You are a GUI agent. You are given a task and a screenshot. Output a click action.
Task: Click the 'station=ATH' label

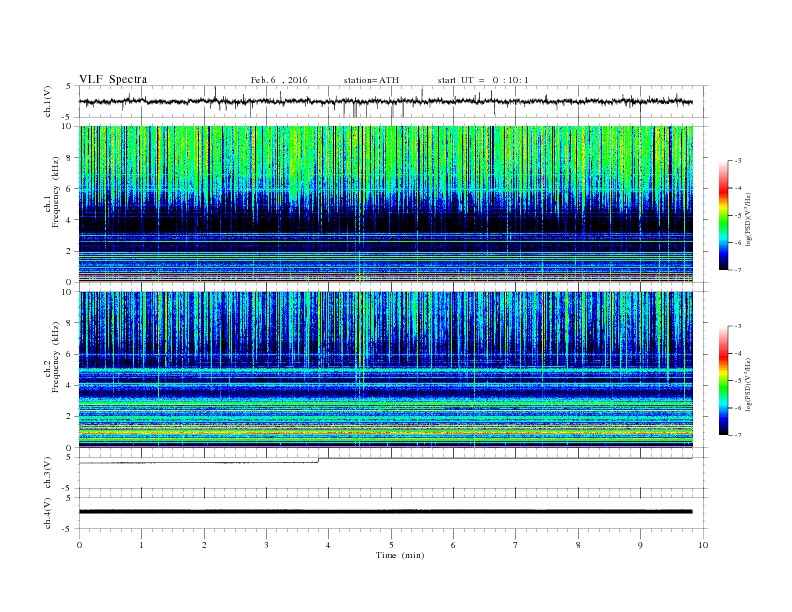371,80
